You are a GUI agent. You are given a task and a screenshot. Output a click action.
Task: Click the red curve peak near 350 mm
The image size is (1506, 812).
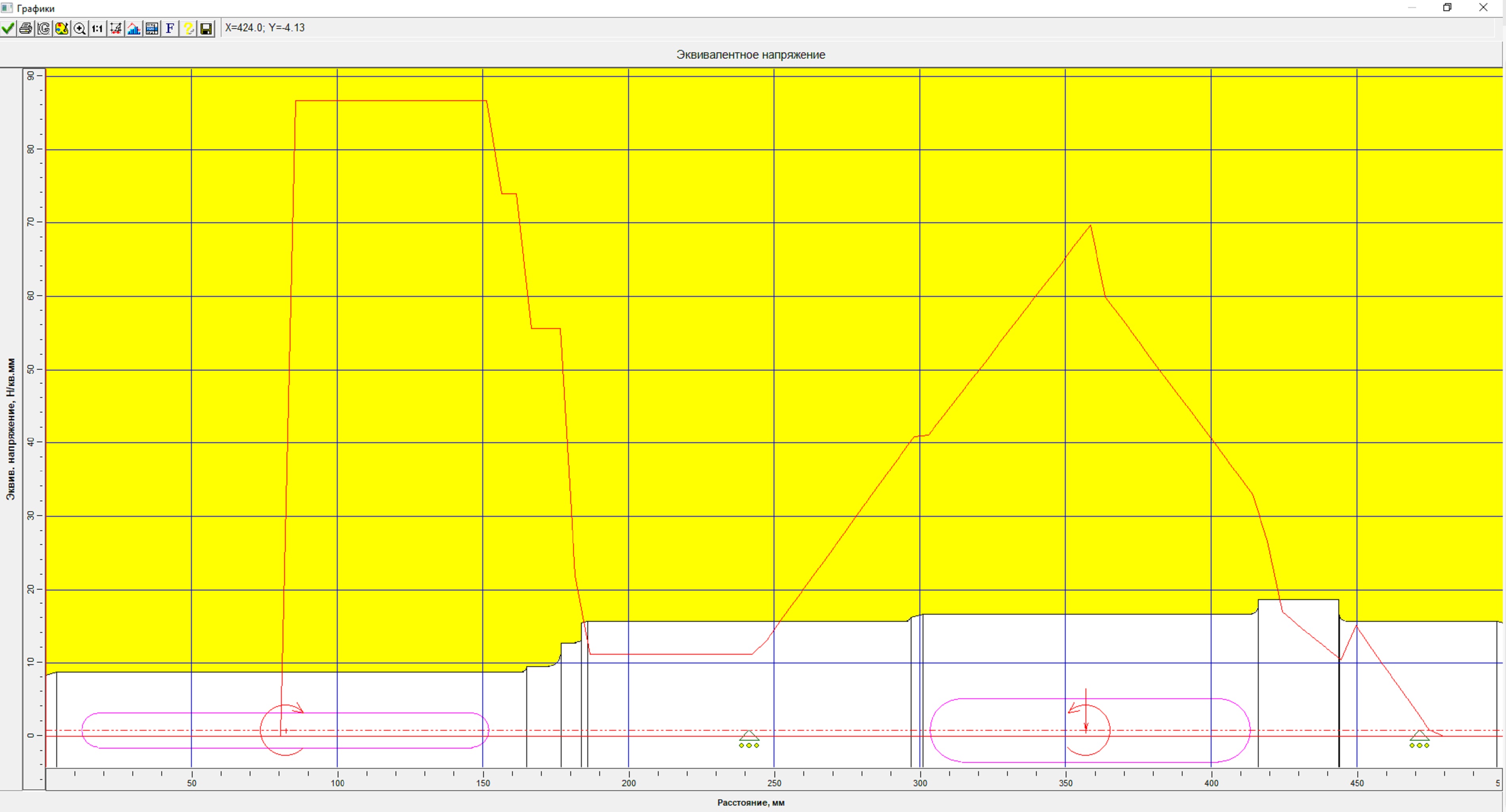coord(1090,225)
